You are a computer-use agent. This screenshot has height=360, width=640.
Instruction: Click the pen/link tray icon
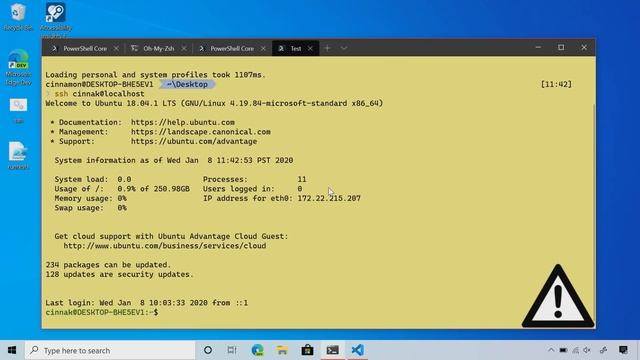[603, 350]
